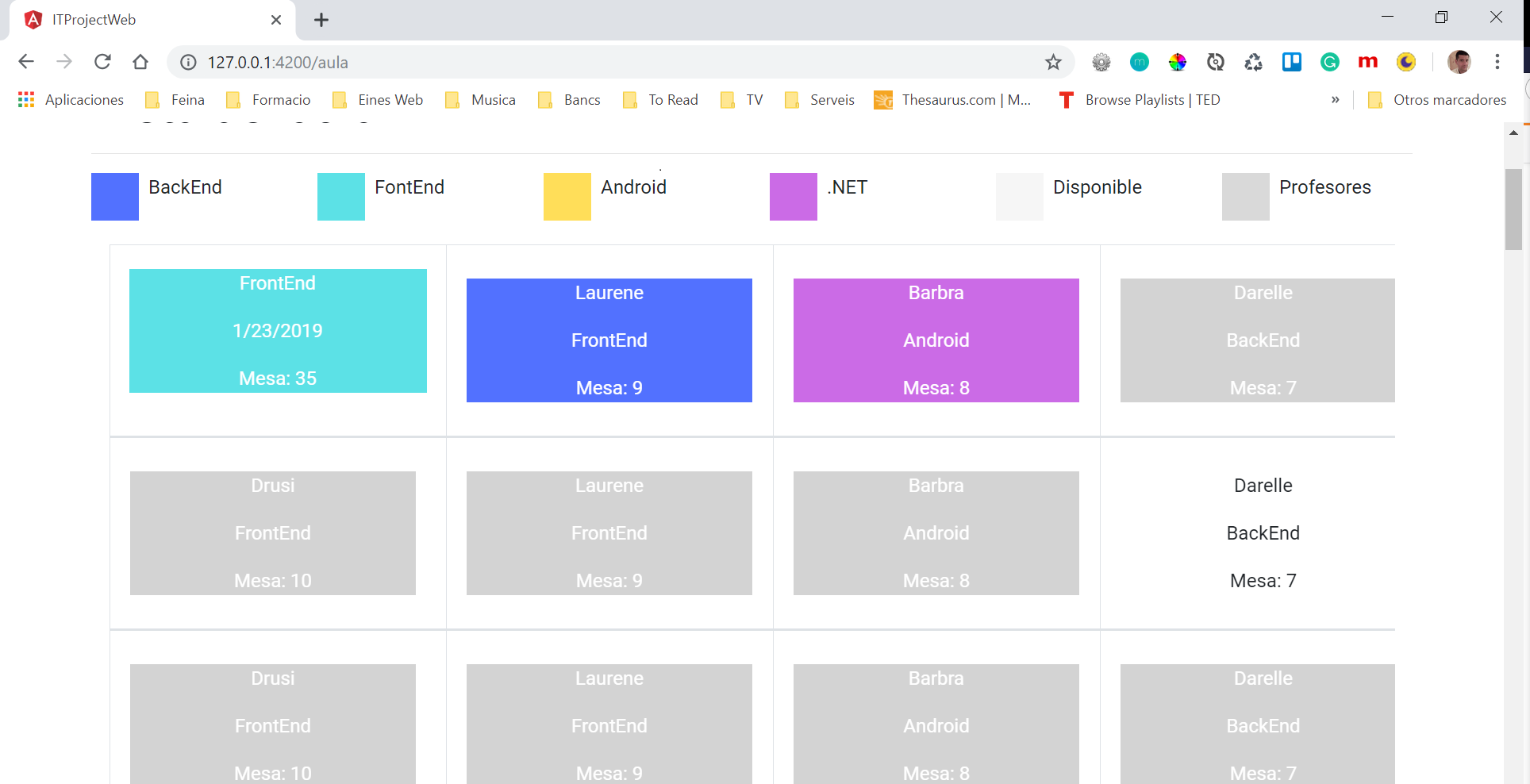Image resolution: width=1530 pixels, height=784 pixels.
Task: Open the yellow moon extension icon
Action: [1406, 62]
